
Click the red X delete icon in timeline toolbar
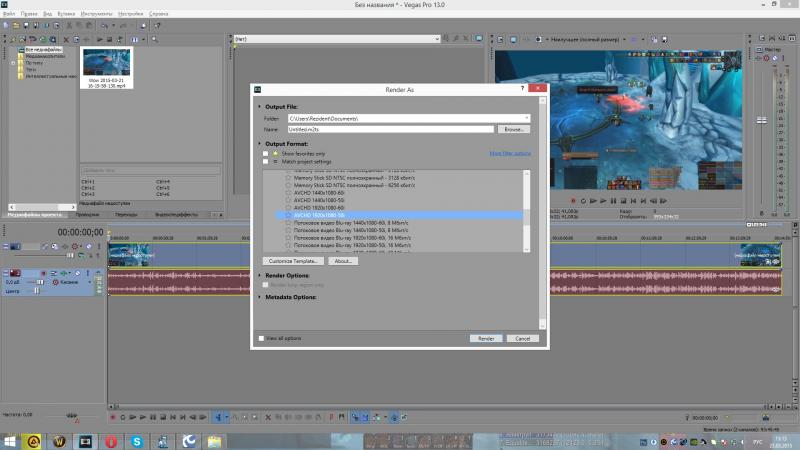tap(268, 417)
